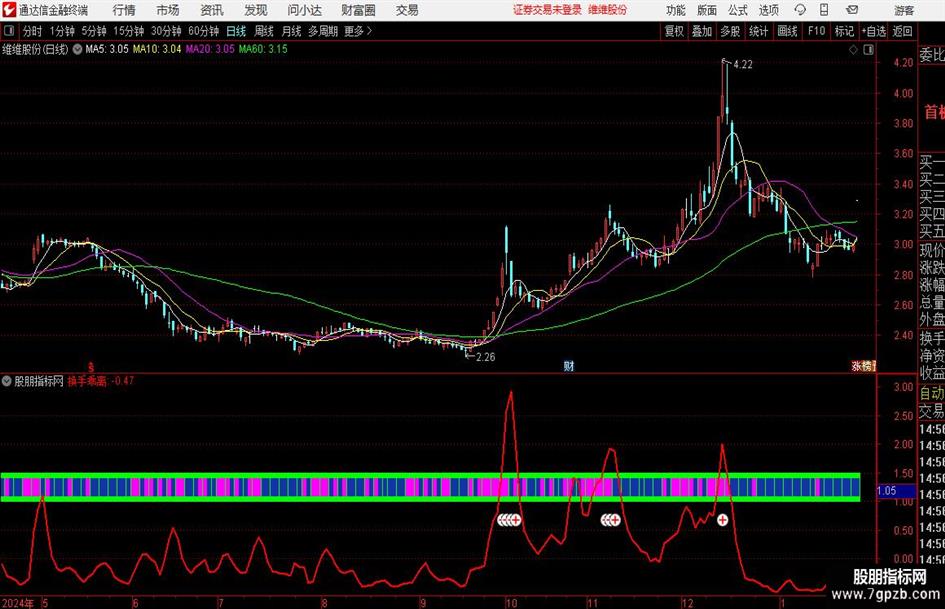This screenshot has height=609, width=945.
Task: Open the 问小达 menu
Action: [x=304, y=10]
